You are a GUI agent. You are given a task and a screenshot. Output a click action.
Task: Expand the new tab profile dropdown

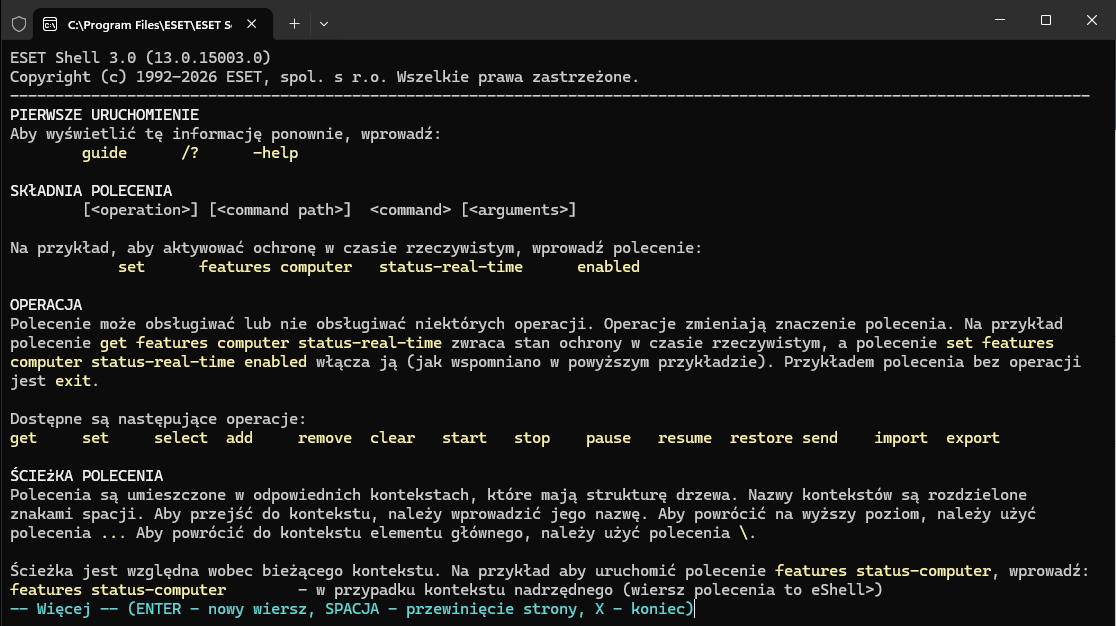click(x=324, y=24)
